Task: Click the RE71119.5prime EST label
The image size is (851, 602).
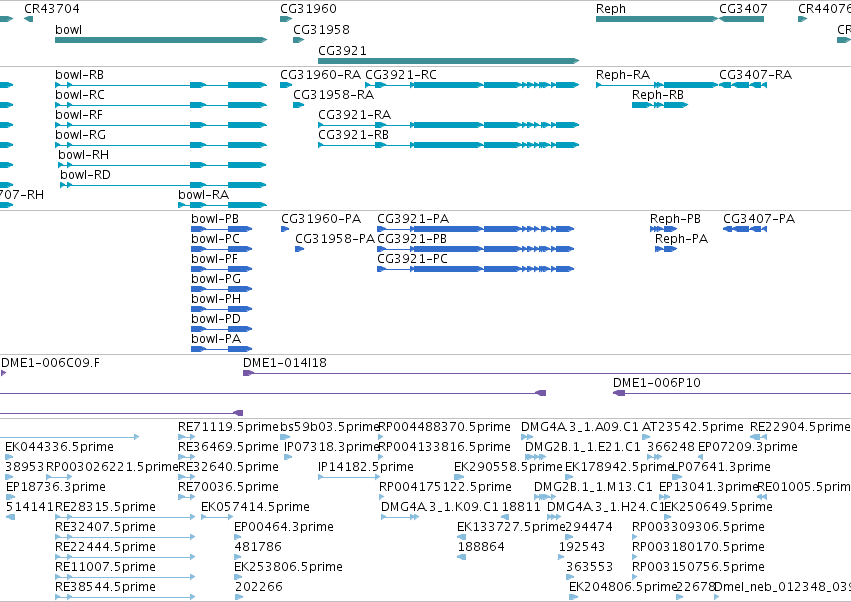Action: pos(228,427)
